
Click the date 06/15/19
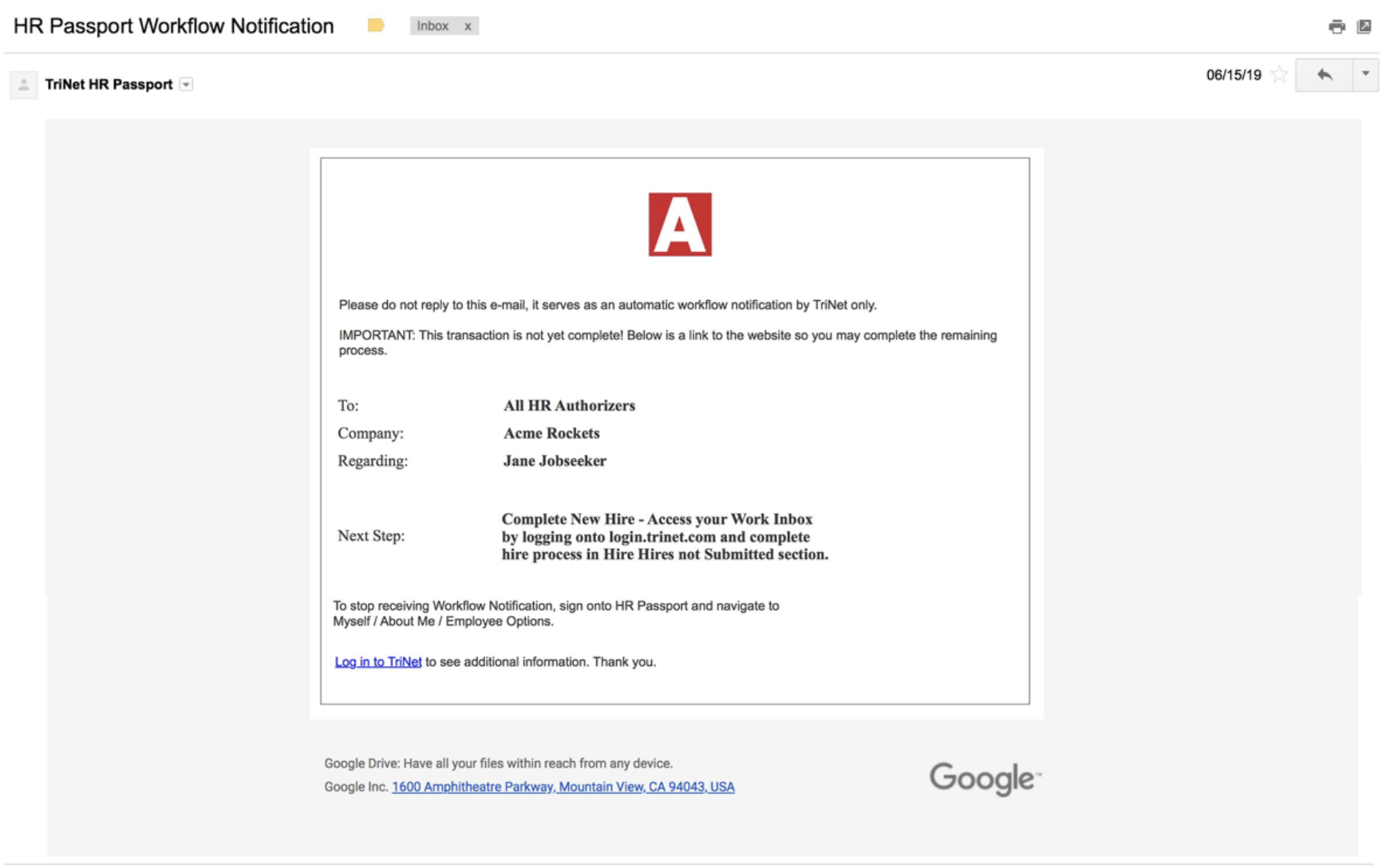[1234, 75]
